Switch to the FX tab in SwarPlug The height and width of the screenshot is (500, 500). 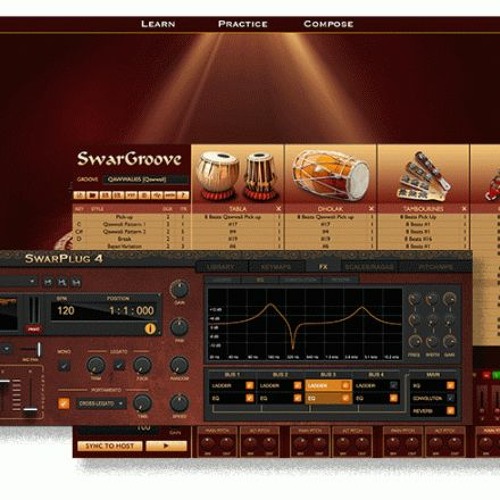(323, 267)
